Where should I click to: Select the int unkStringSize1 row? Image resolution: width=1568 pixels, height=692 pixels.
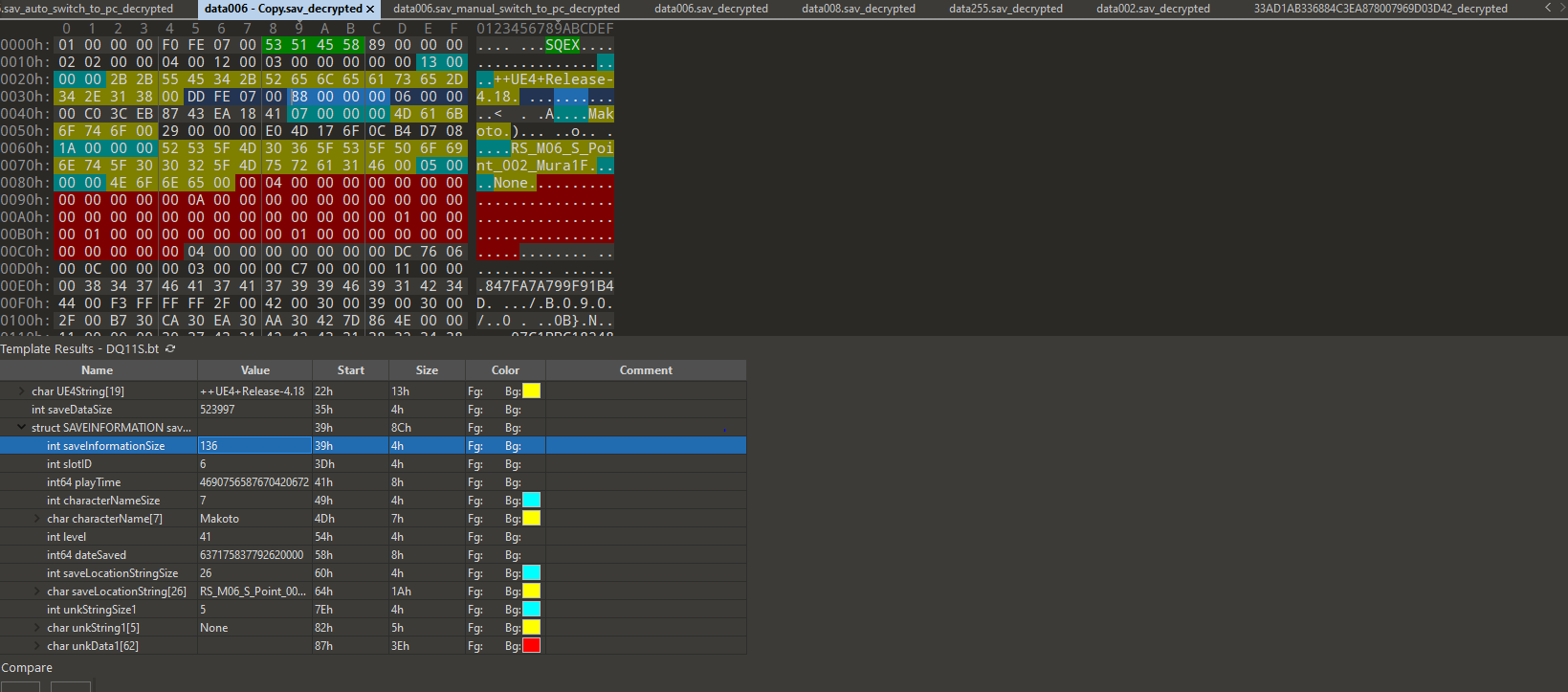(373, 610)
